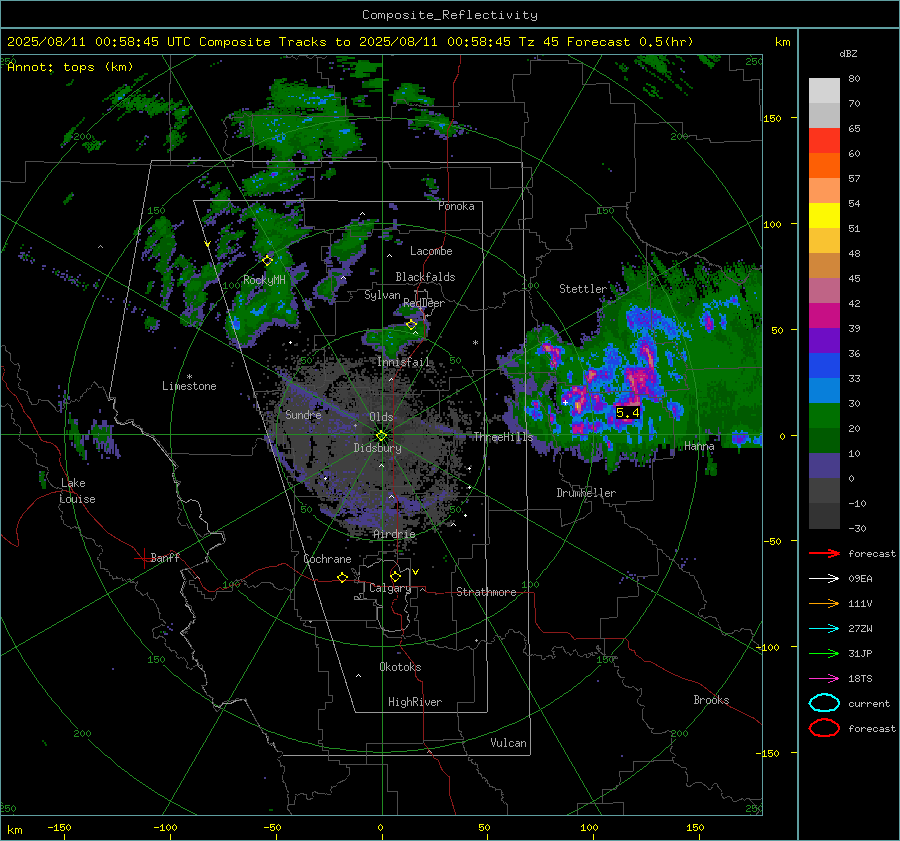Viewport: 900px width, 841px height.
Task: Click the red cross marker at Banff
Action: click(143, 558)
